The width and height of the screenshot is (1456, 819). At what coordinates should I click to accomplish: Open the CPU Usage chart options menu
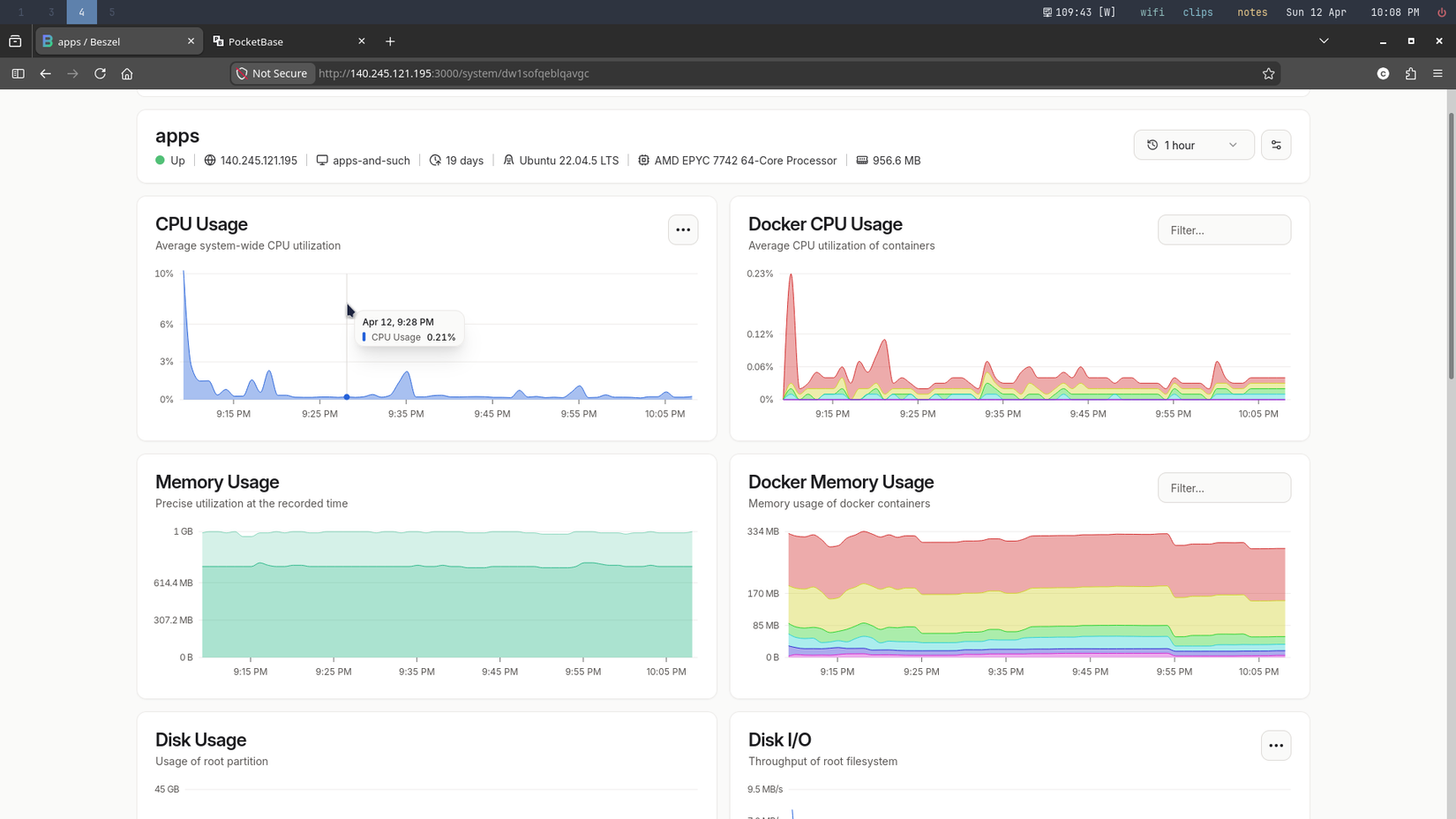click(683, 229)
